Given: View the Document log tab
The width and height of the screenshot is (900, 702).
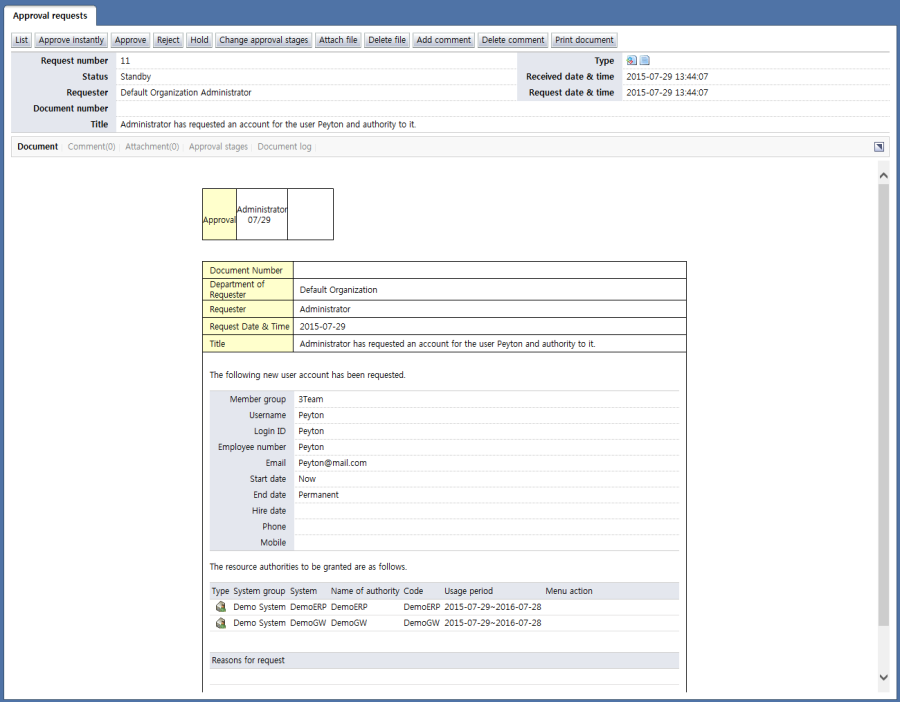Looking at the screenshot, I should tap(285, 147).
